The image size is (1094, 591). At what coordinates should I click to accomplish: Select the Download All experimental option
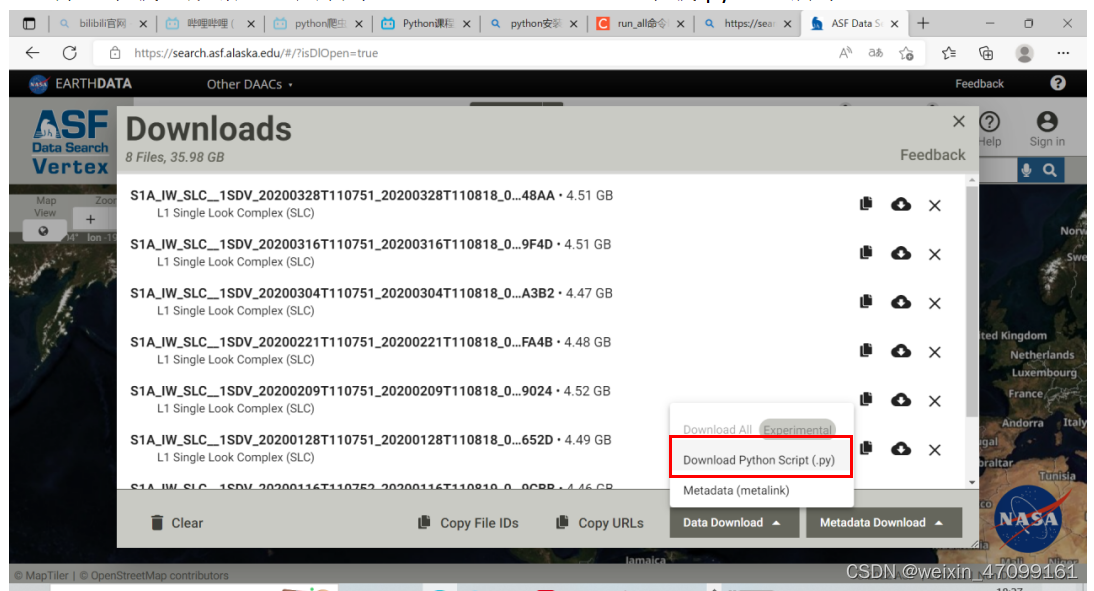click(x=760, y=429)
